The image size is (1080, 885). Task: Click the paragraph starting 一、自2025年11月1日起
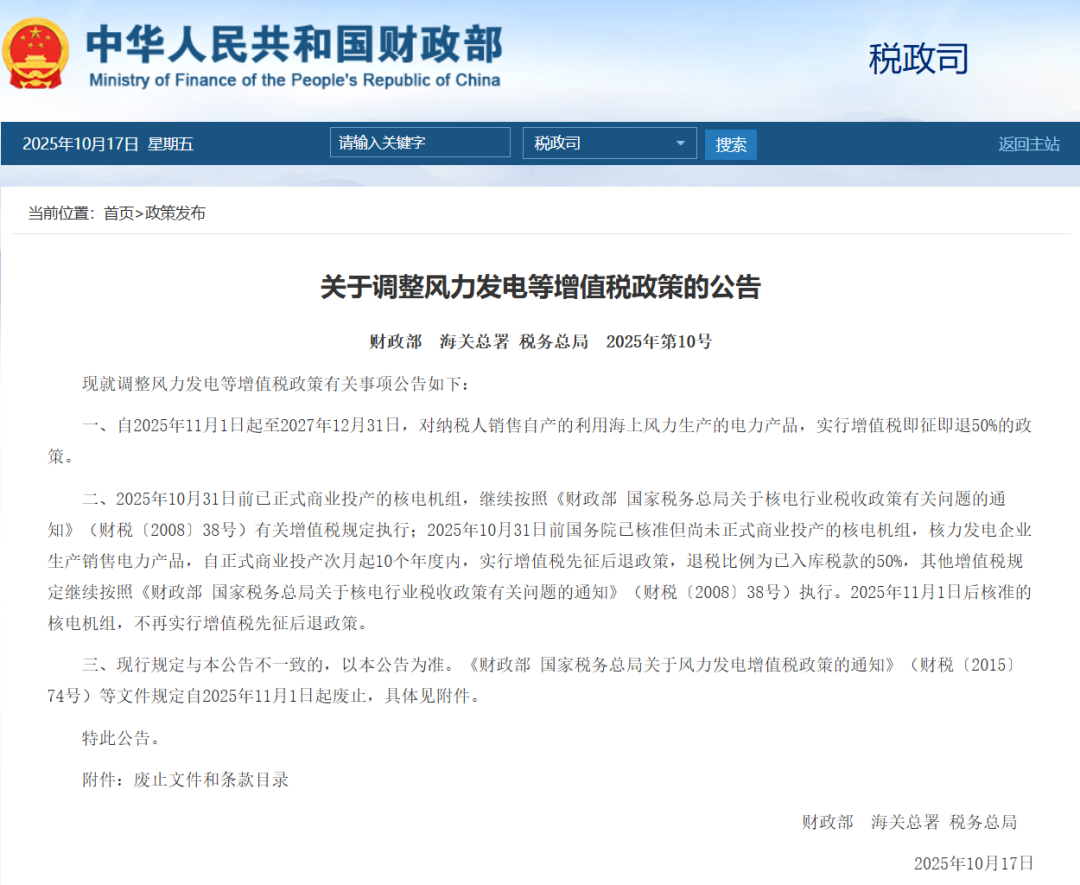(539, 441)
